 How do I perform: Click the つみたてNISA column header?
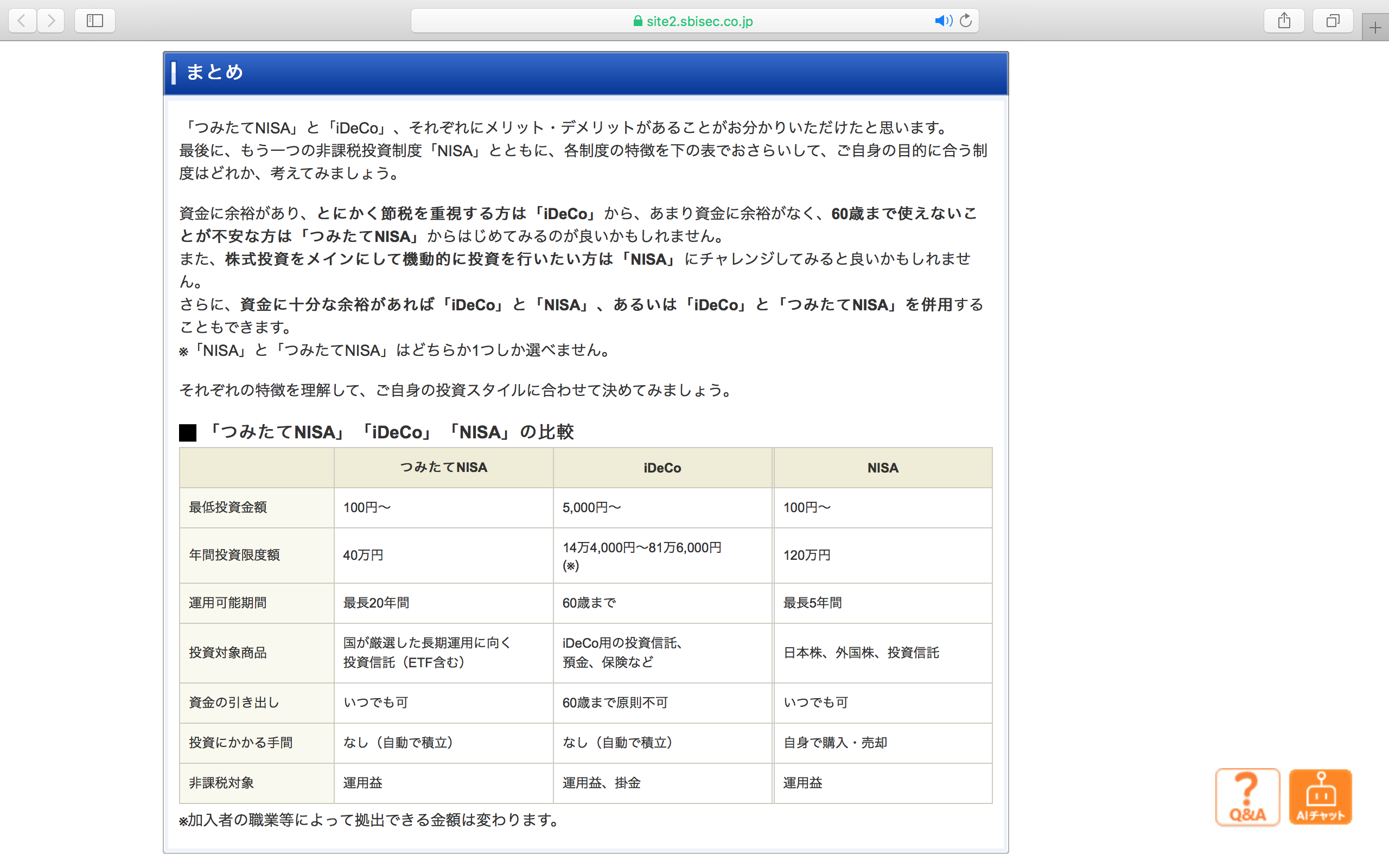(443, 467)
